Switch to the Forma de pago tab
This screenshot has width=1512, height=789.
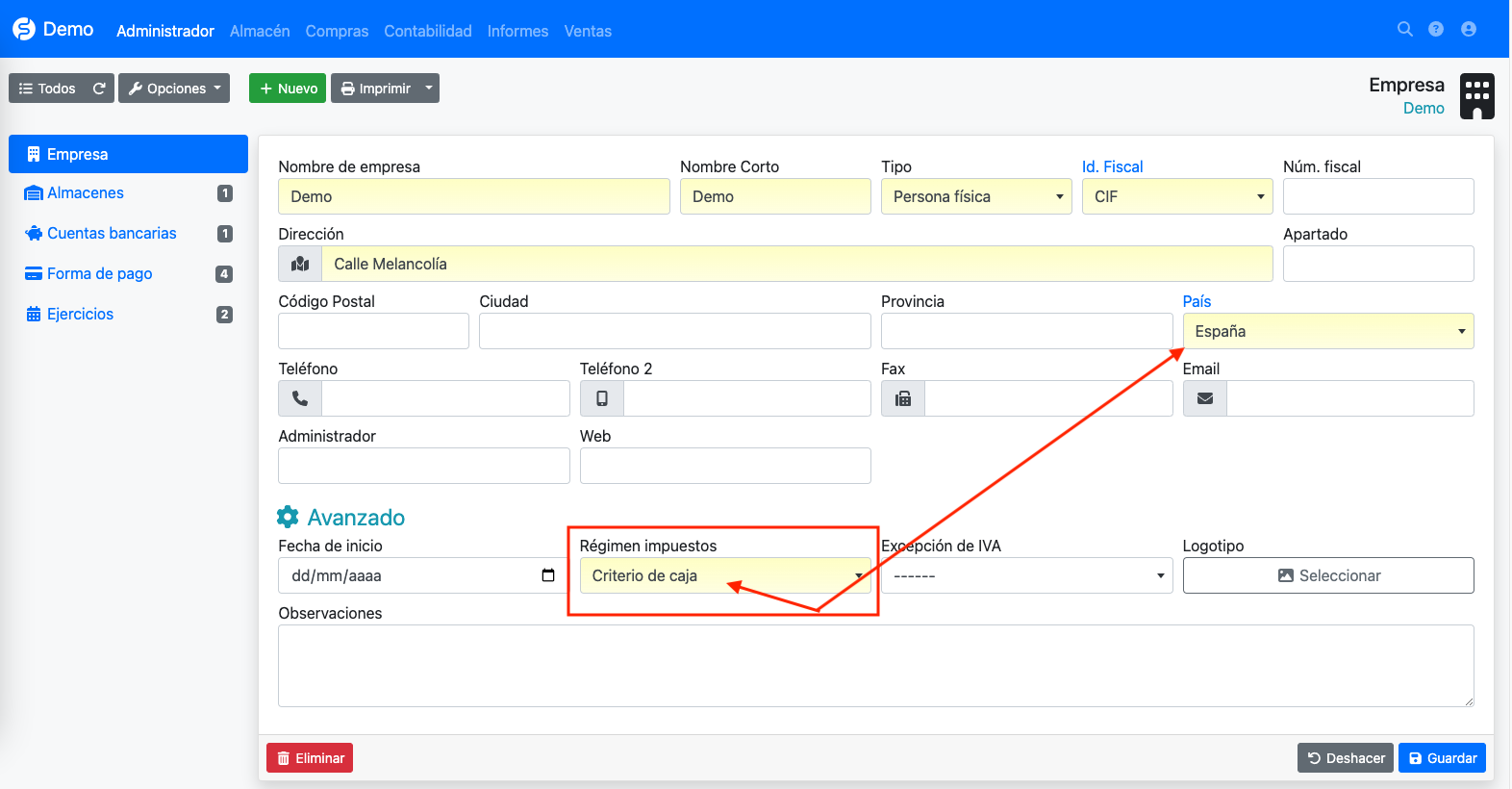[100, 273]
